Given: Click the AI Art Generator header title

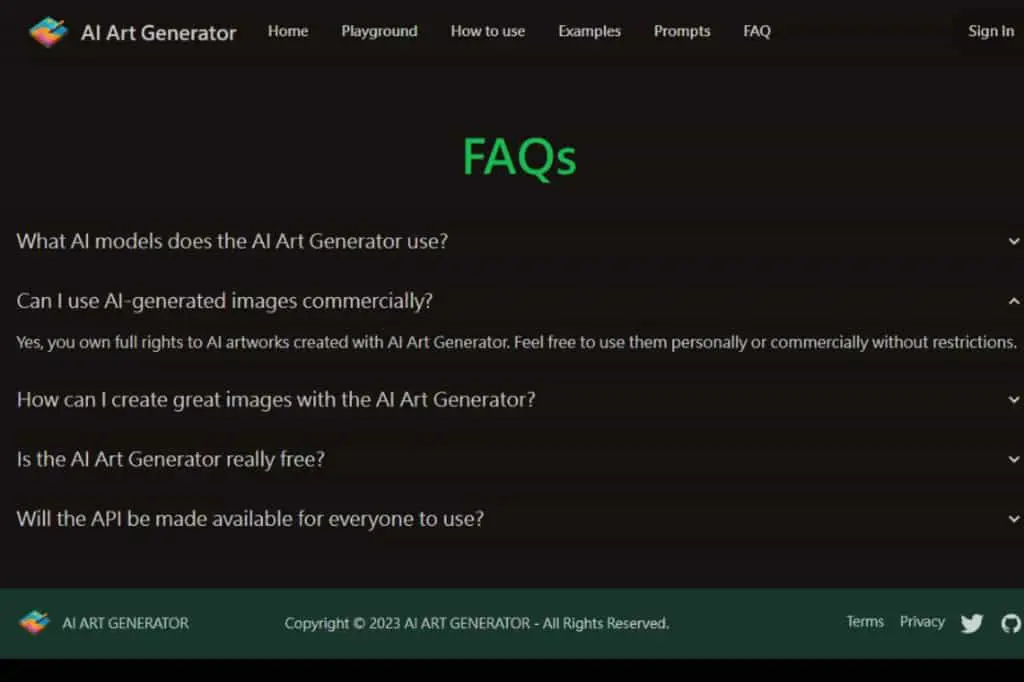Looking at the screenshot, I should point(159,33).
